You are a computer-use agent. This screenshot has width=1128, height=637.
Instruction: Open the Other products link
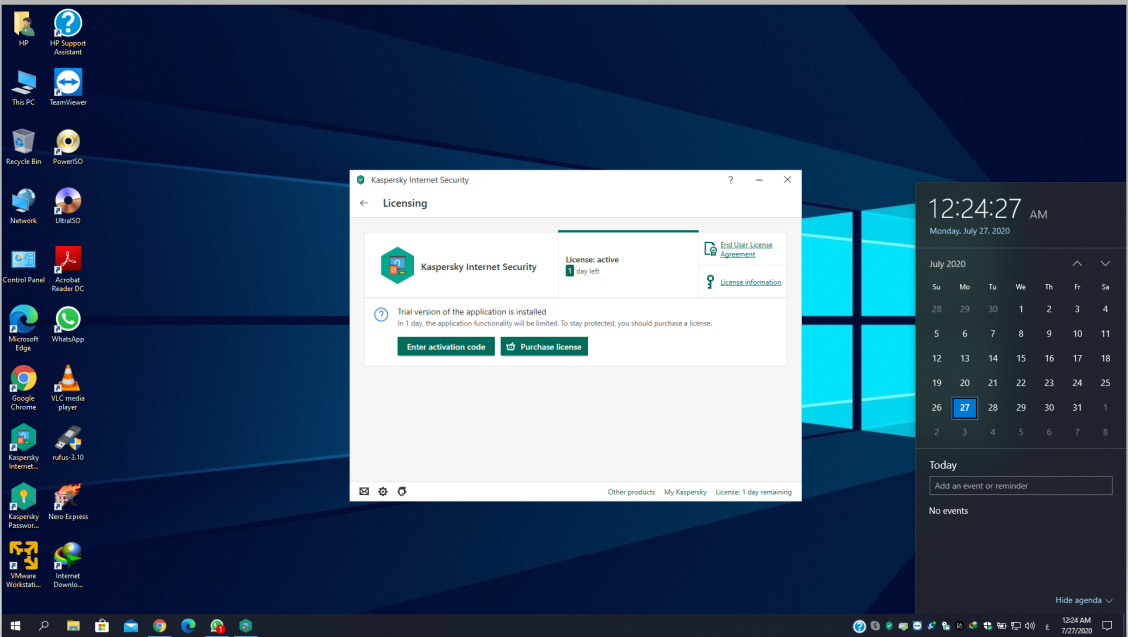tap(631, 492)
